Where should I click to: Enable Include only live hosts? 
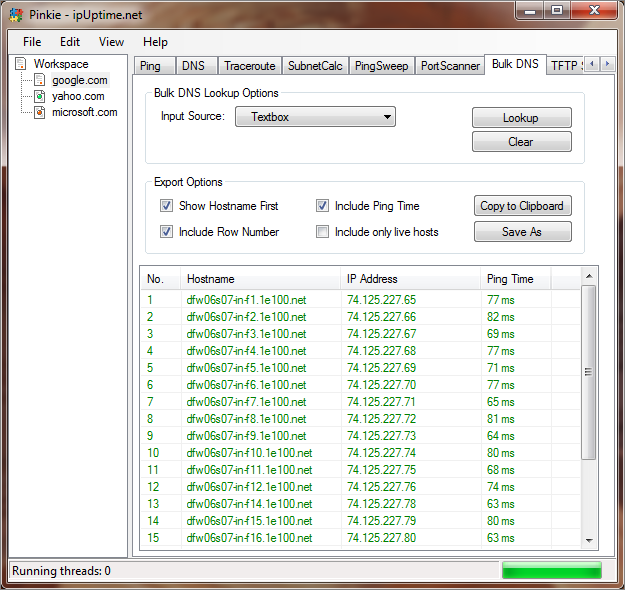point(323,232)
